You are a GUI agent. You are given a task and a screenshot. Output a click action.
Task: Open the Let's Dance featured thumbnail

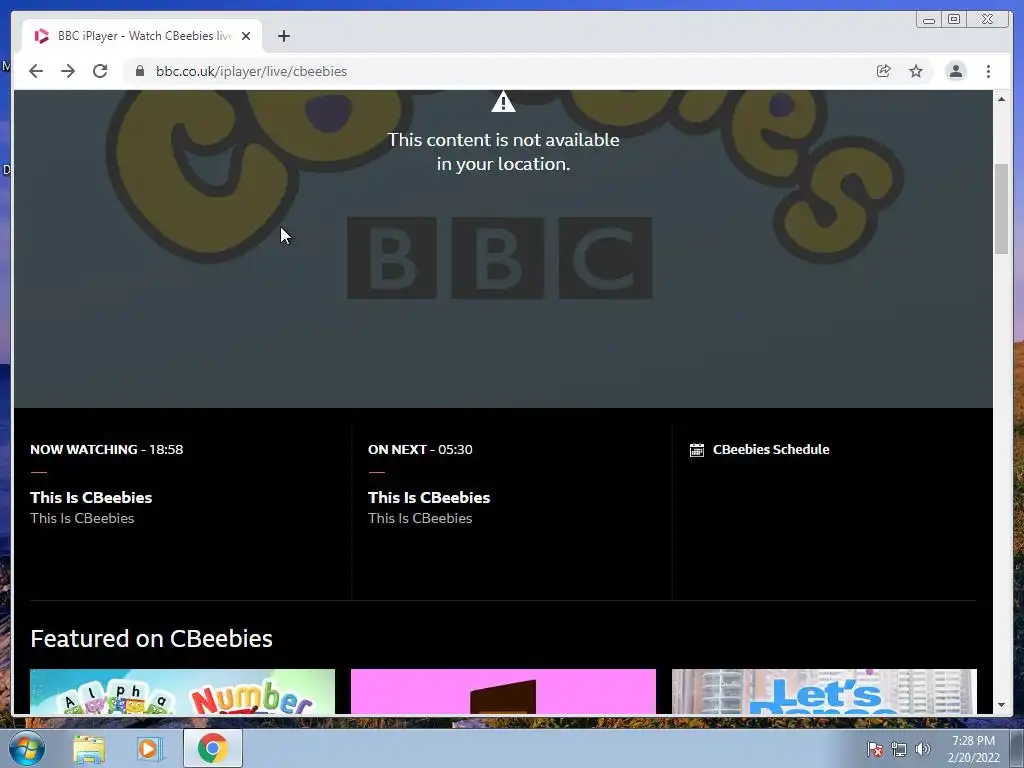tap(824, 692)
